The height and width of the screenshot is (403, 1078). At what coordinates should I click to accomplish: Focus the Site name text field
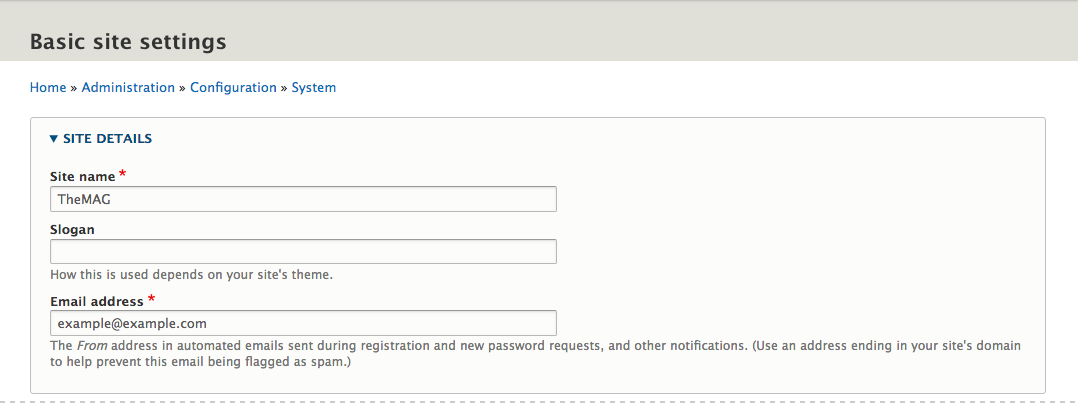303,199
